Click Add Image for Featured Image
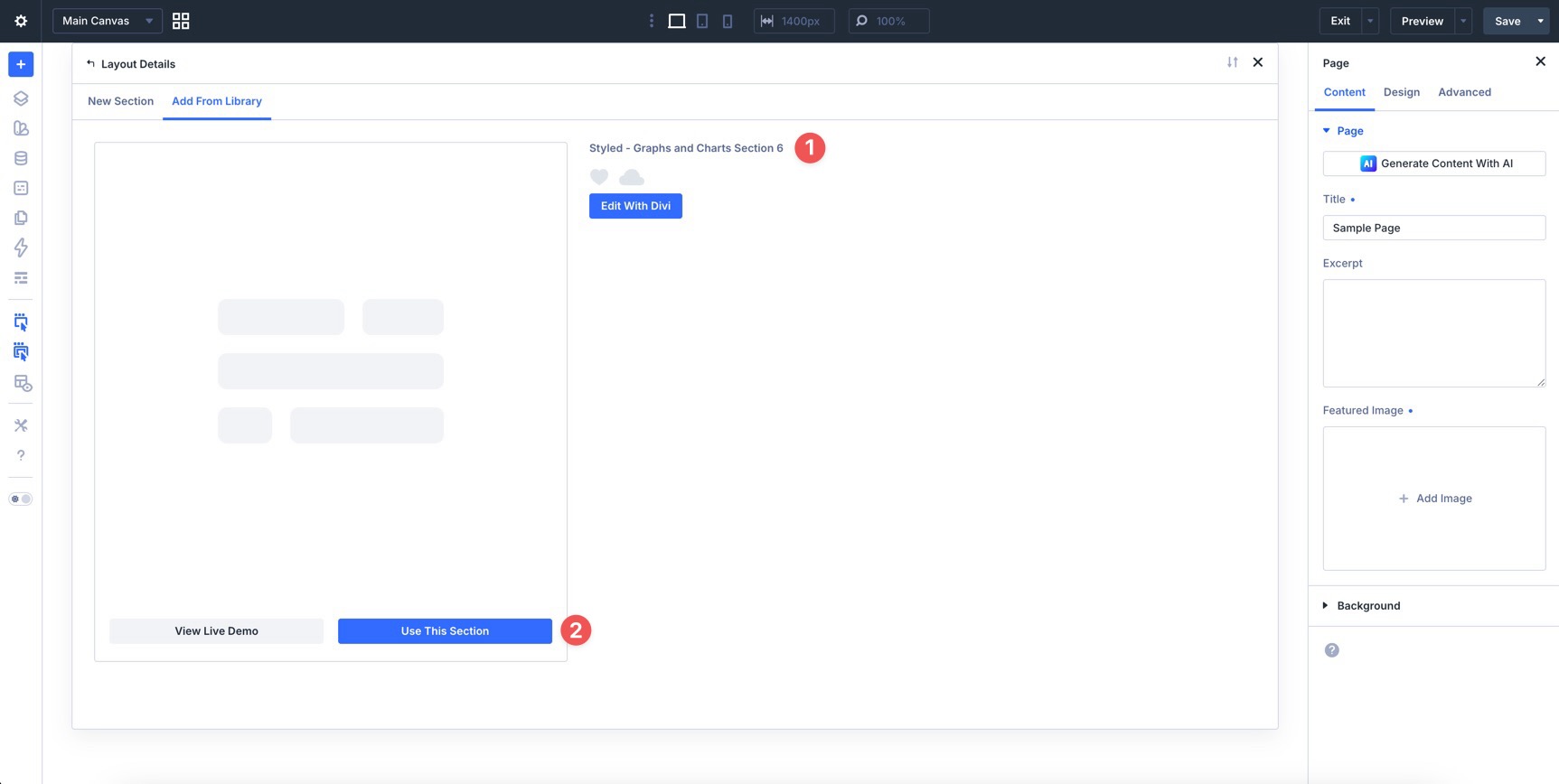The width and height of the screenshot is (1559, 784). 1433,499
